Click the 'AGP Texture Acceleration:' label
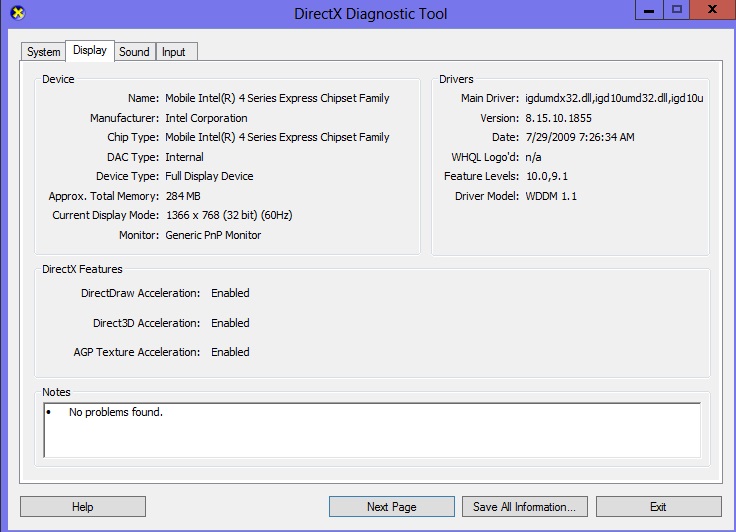 point(137,352)
